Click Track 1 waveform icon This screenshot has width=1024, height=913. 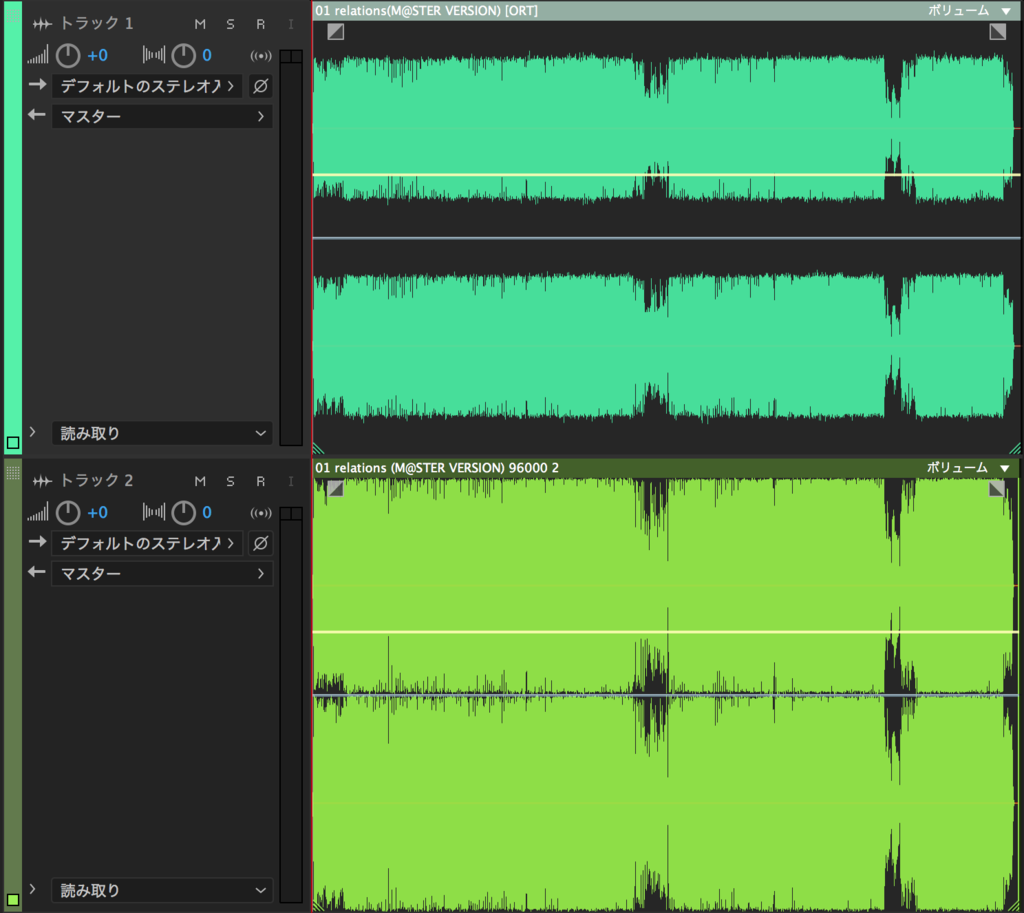coord(42,24)
